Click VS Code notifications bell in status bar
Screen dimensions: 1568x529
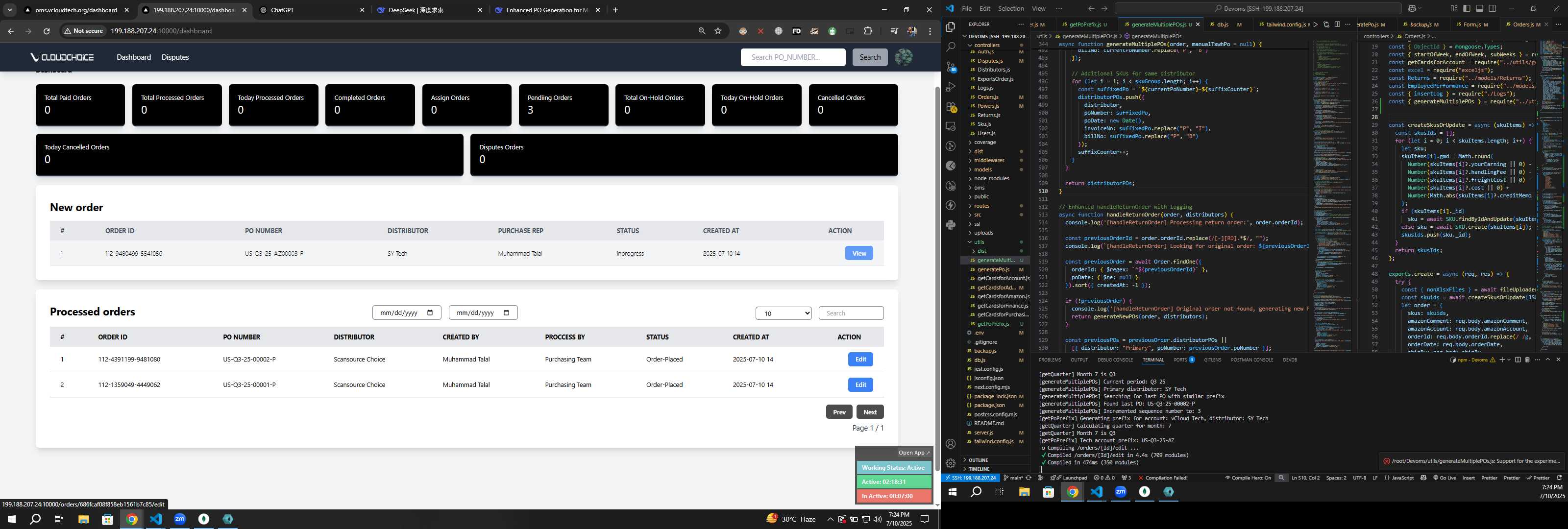(x=1559, y=478)
